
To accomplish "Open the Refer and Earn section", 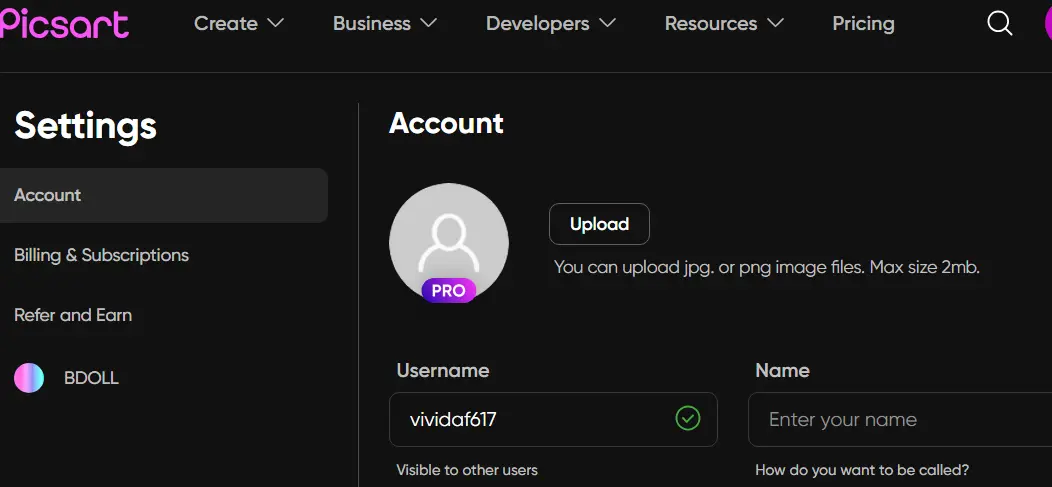I will [x=73, y=315].
